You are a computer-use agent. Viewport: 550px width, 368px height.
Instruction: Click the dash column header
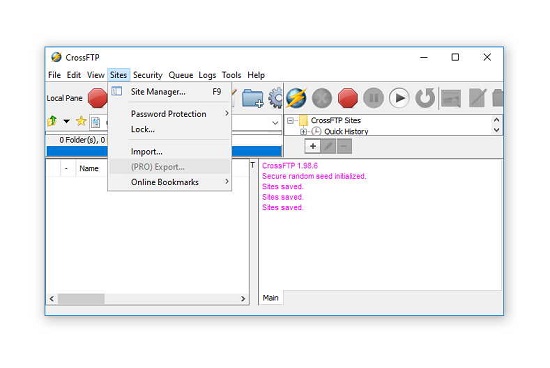pos(66,169)
